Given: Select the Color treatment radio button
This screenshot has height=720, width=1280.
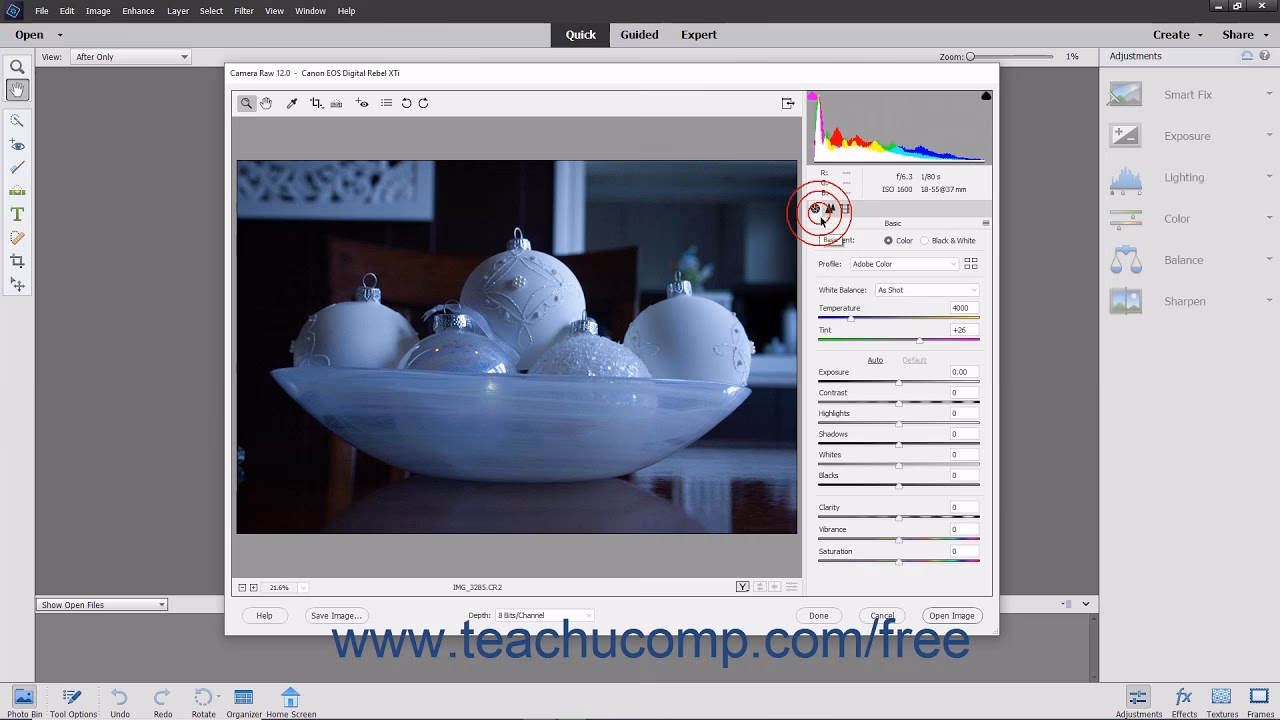Looking at the screenshot, I should (x=889, y=240).
